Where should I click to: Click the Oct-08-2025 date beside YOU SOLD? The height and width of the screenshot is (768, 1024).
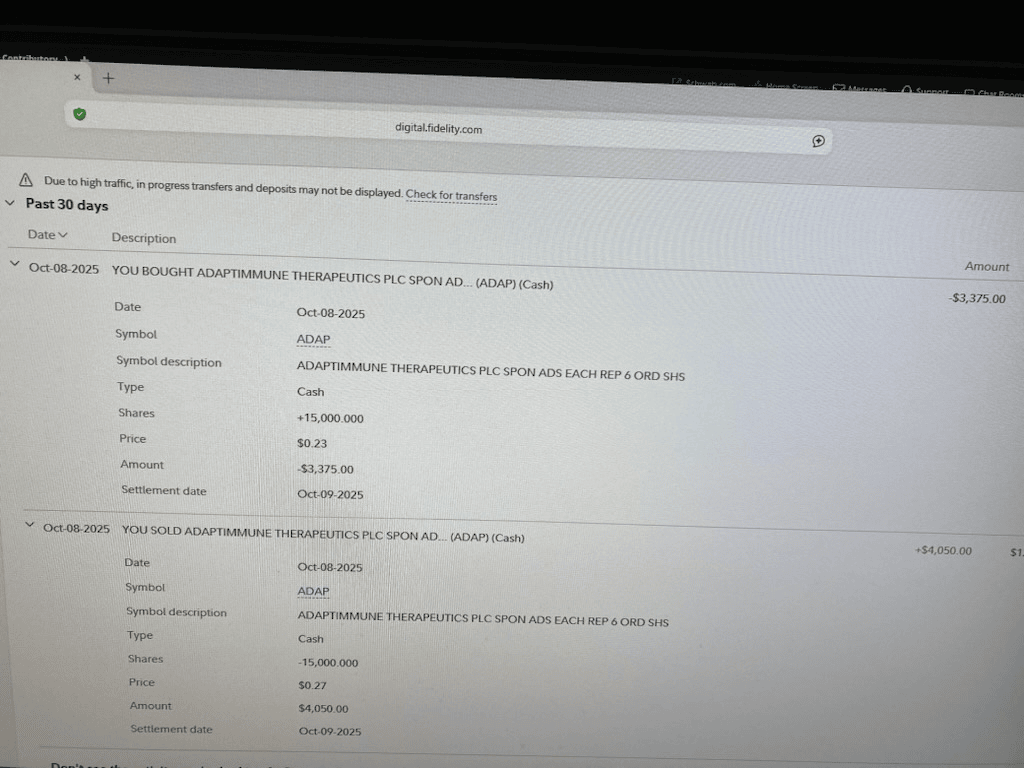[x=76, y=528]
